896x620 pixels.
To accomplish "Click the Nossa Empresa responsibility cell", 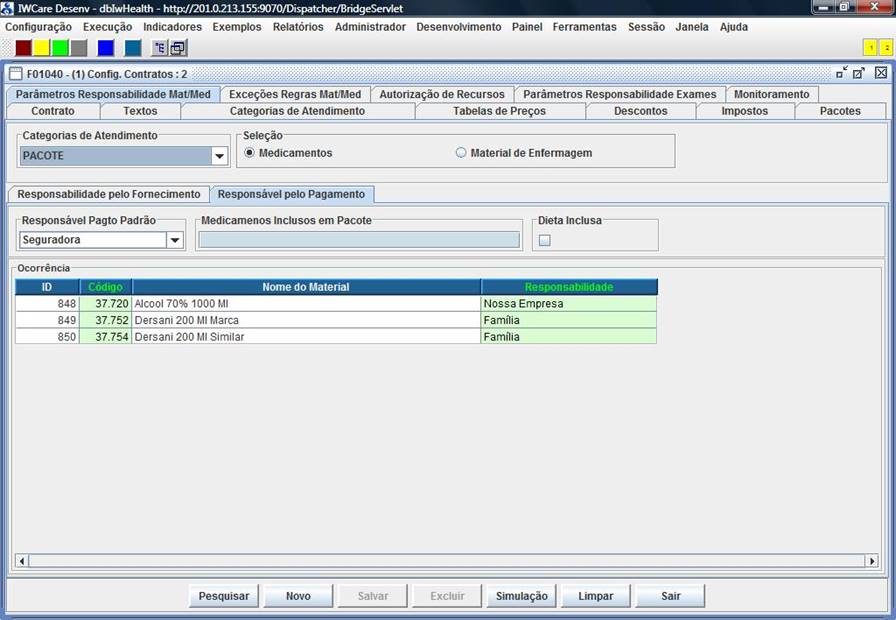I will (569, 303).
